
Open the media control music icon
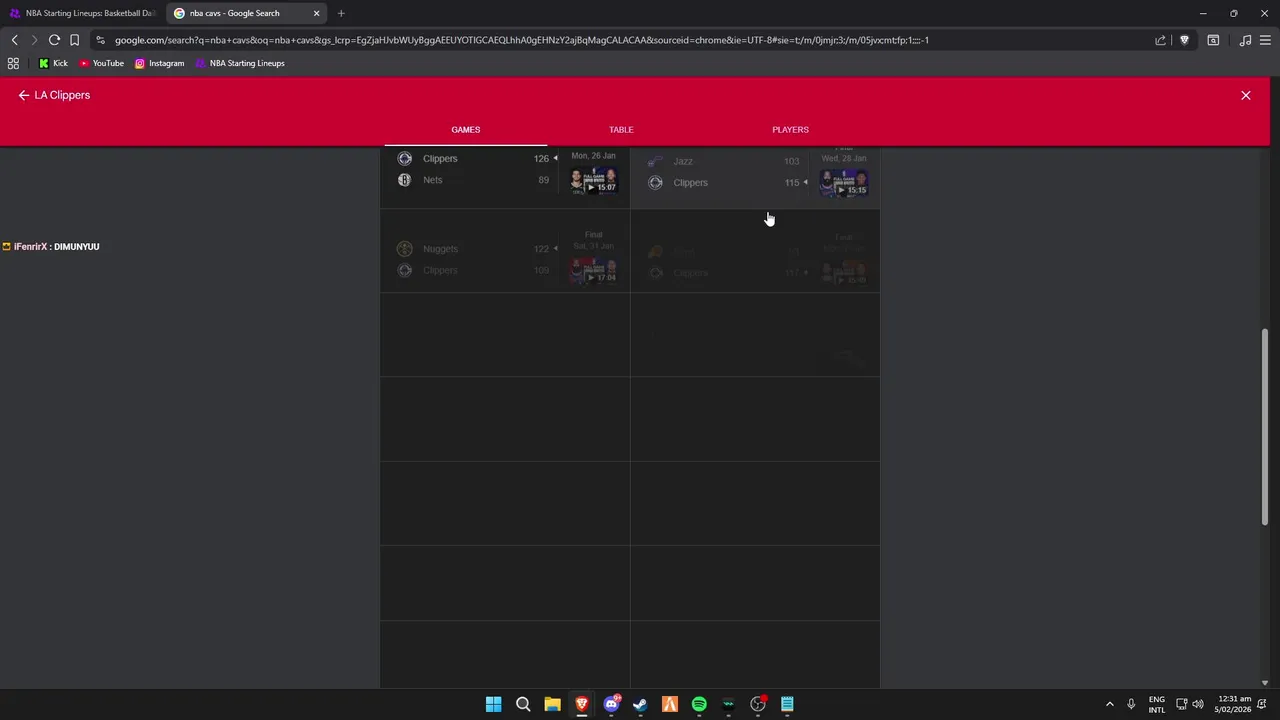point(1245,40)
